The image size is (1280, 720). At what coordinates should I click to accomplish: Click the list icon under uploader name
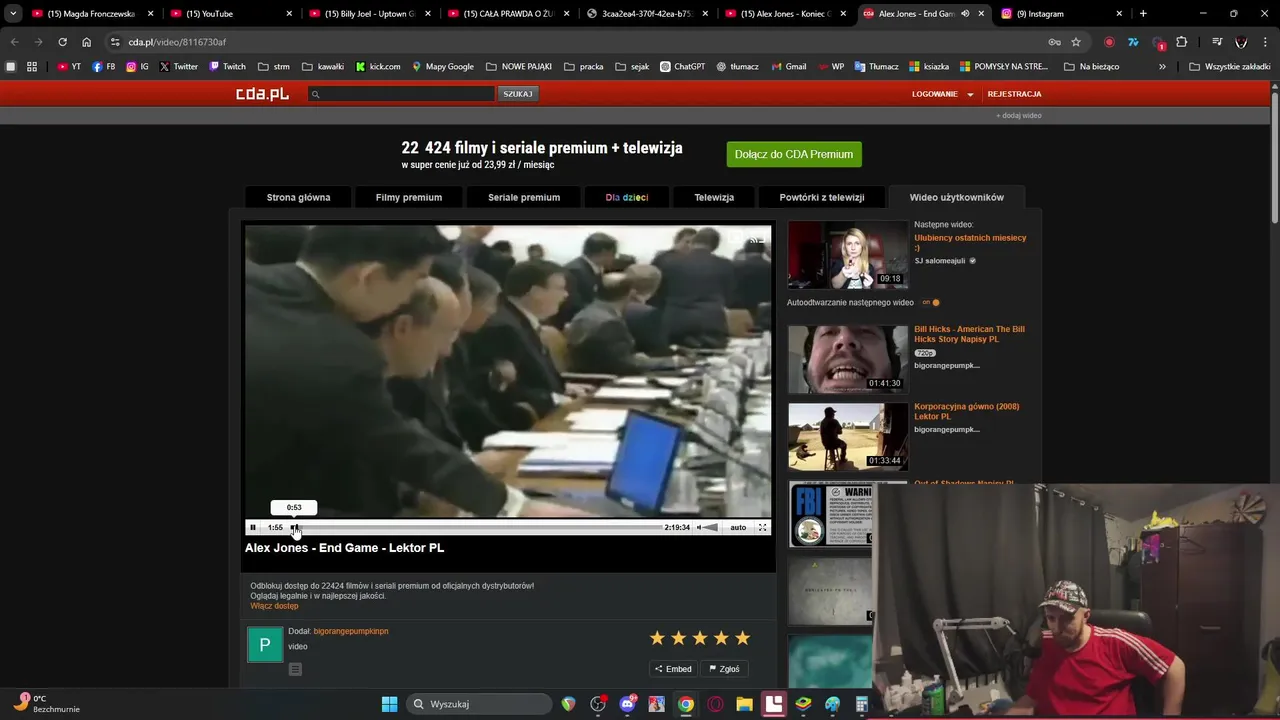(295, 669)
